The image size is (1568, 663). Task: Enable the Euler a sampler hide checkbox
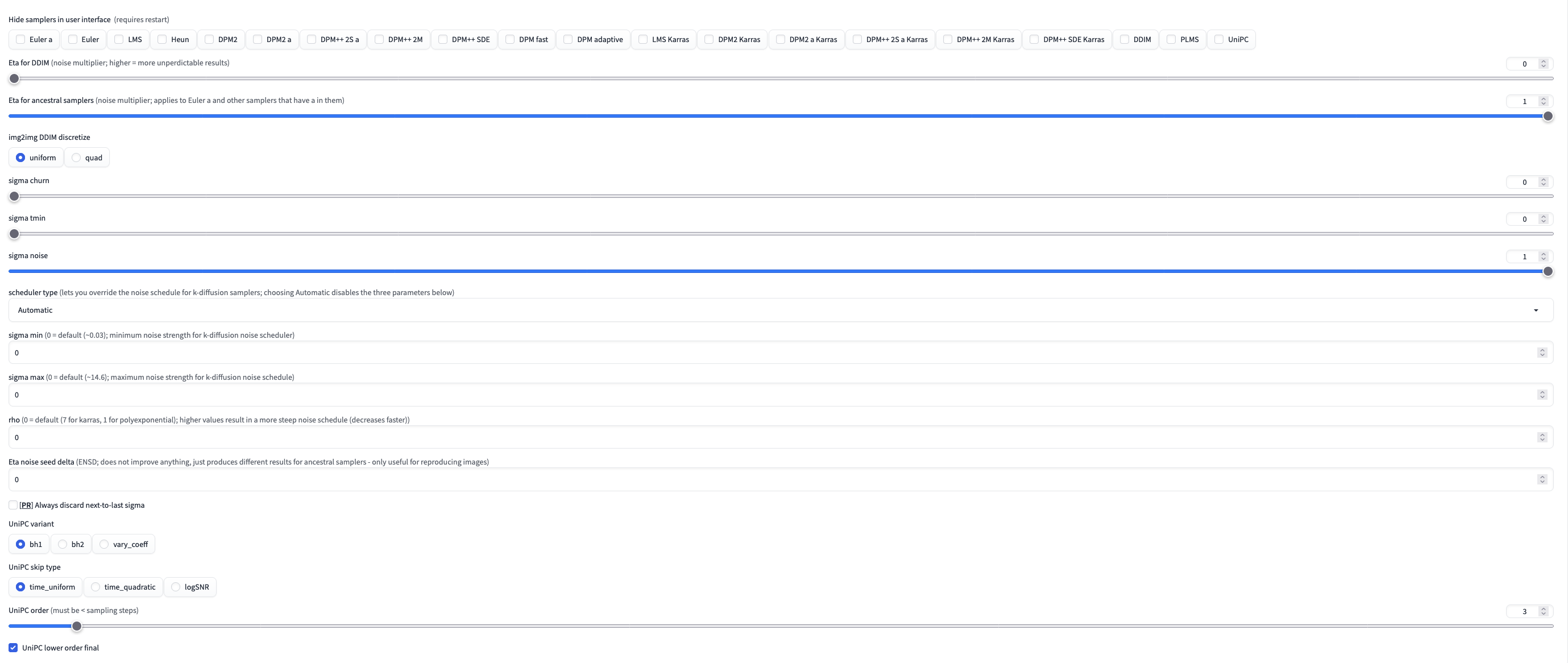[x=20, y=39]
